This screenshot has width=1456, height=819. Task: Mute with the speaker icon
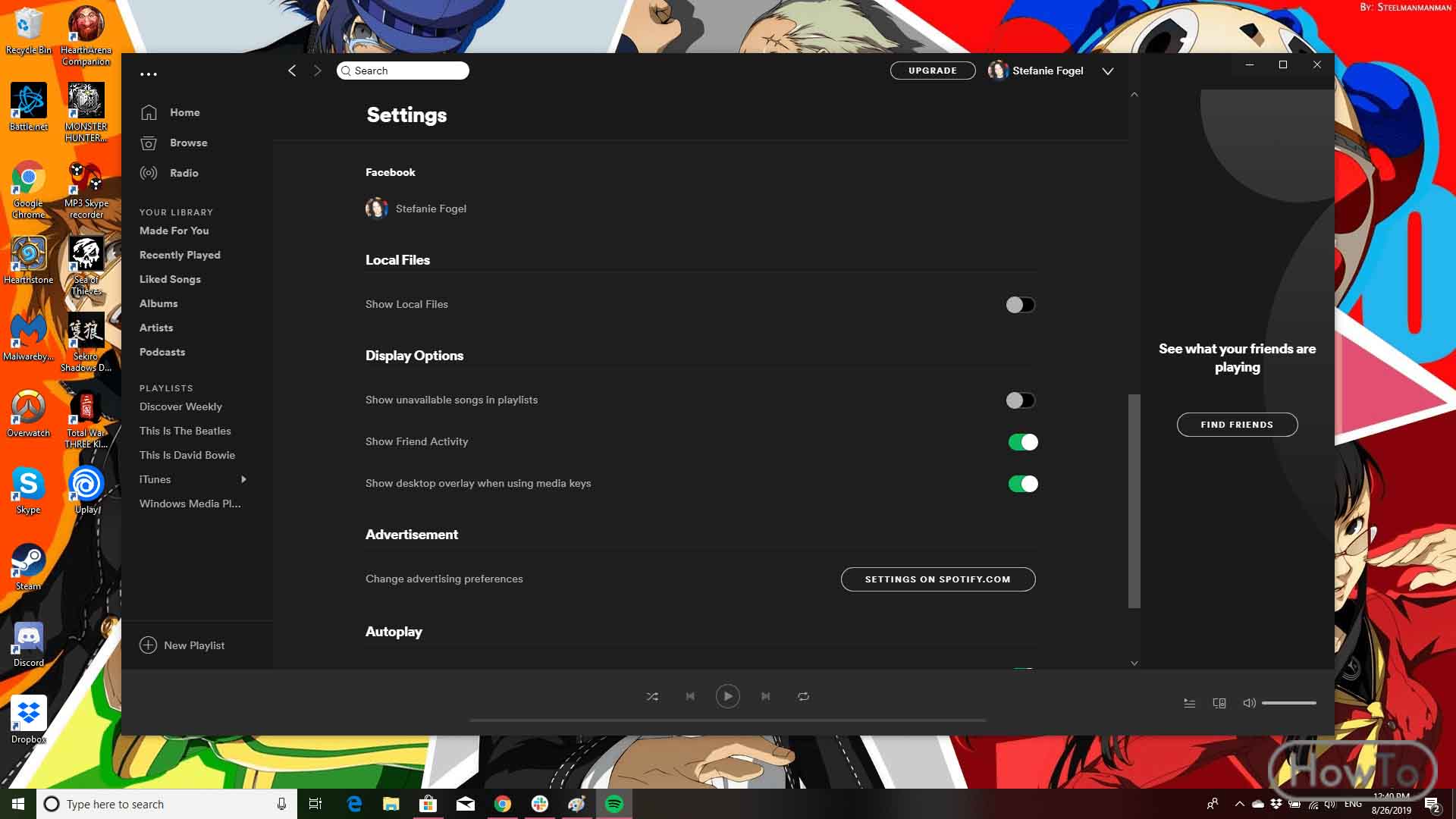pos(1249,703)
